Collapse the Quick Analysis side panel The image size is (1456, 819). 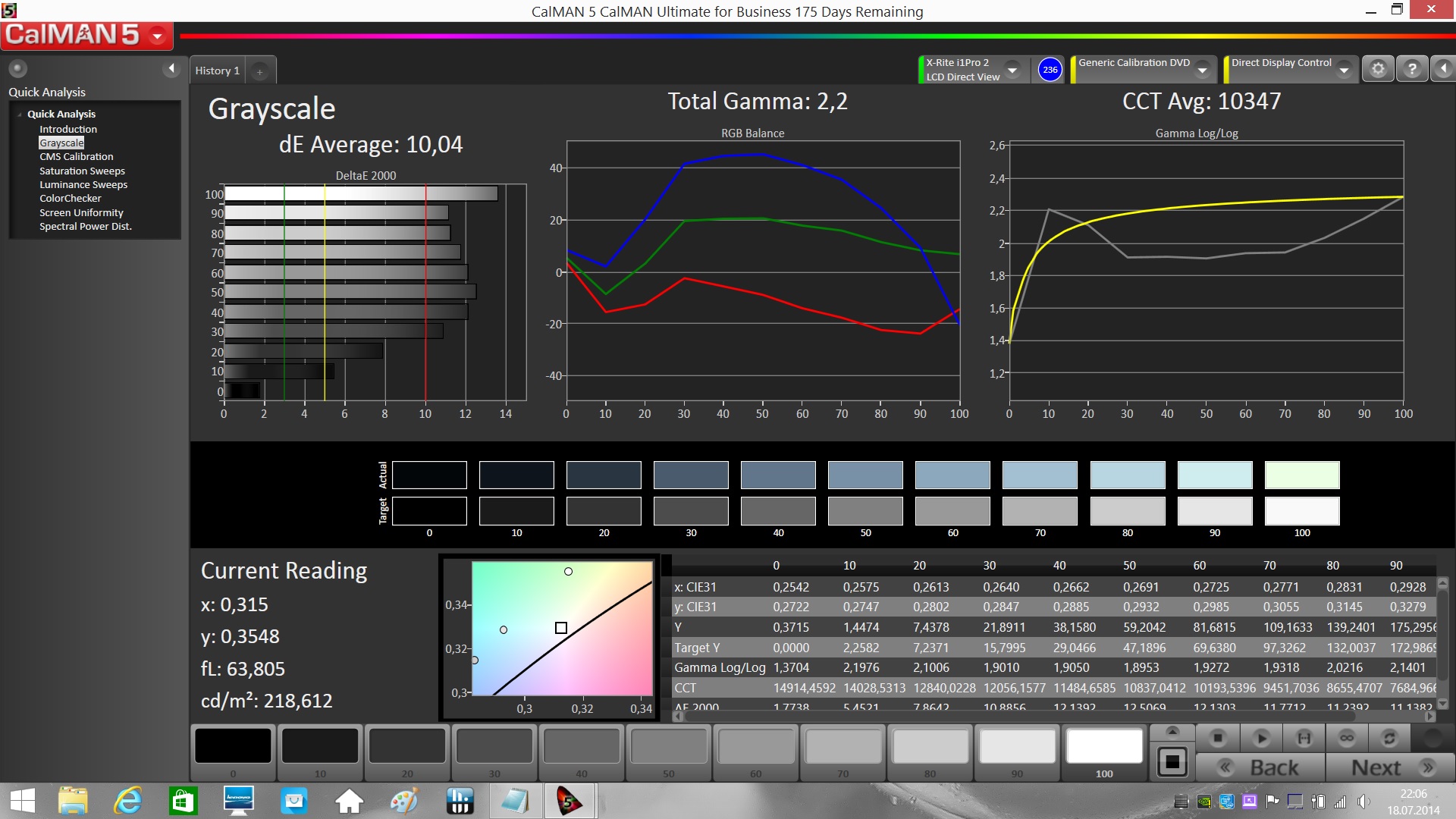point(171,69)
